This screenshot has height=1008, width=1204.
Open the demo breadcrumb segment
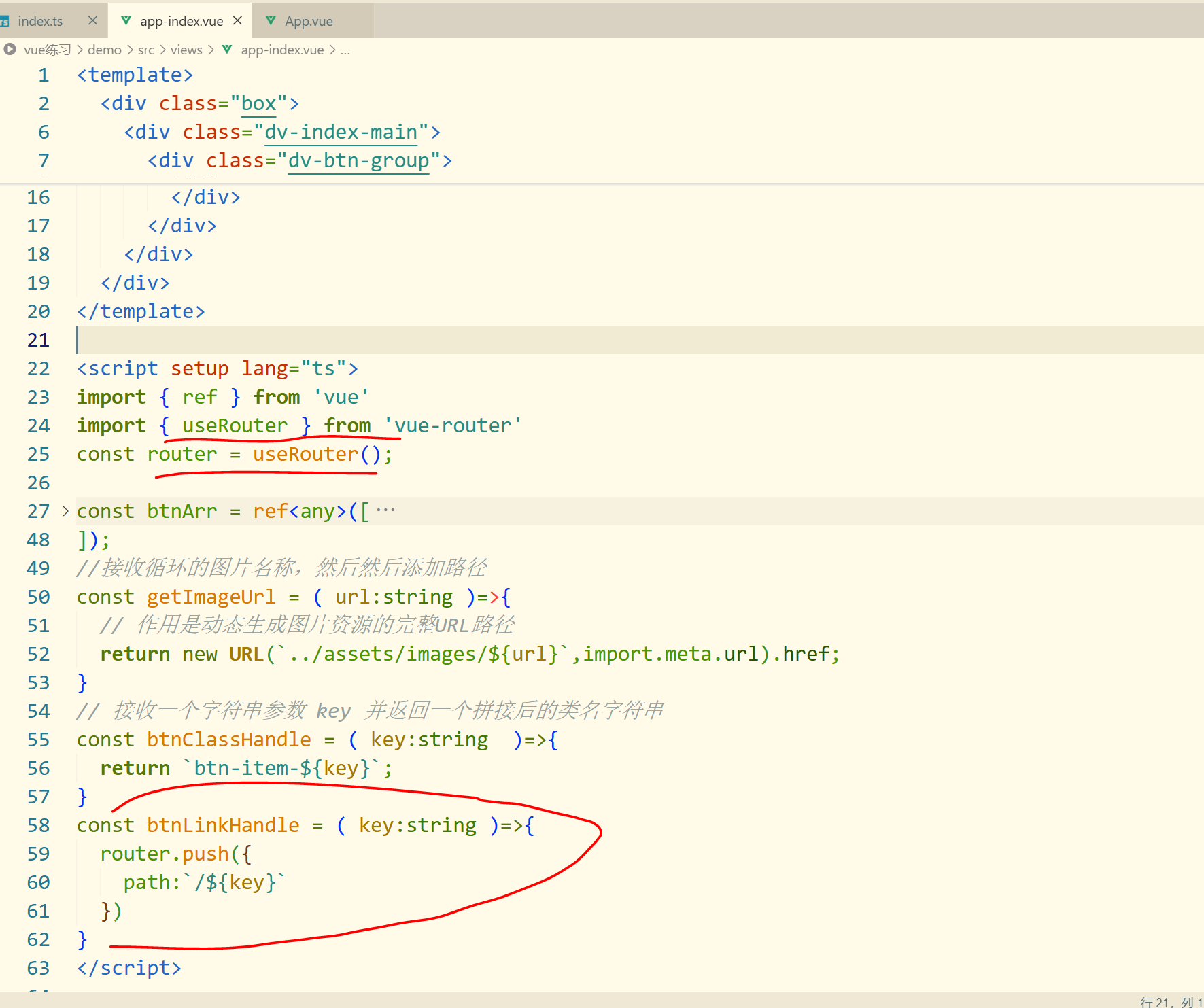click(x=104, y=50)
